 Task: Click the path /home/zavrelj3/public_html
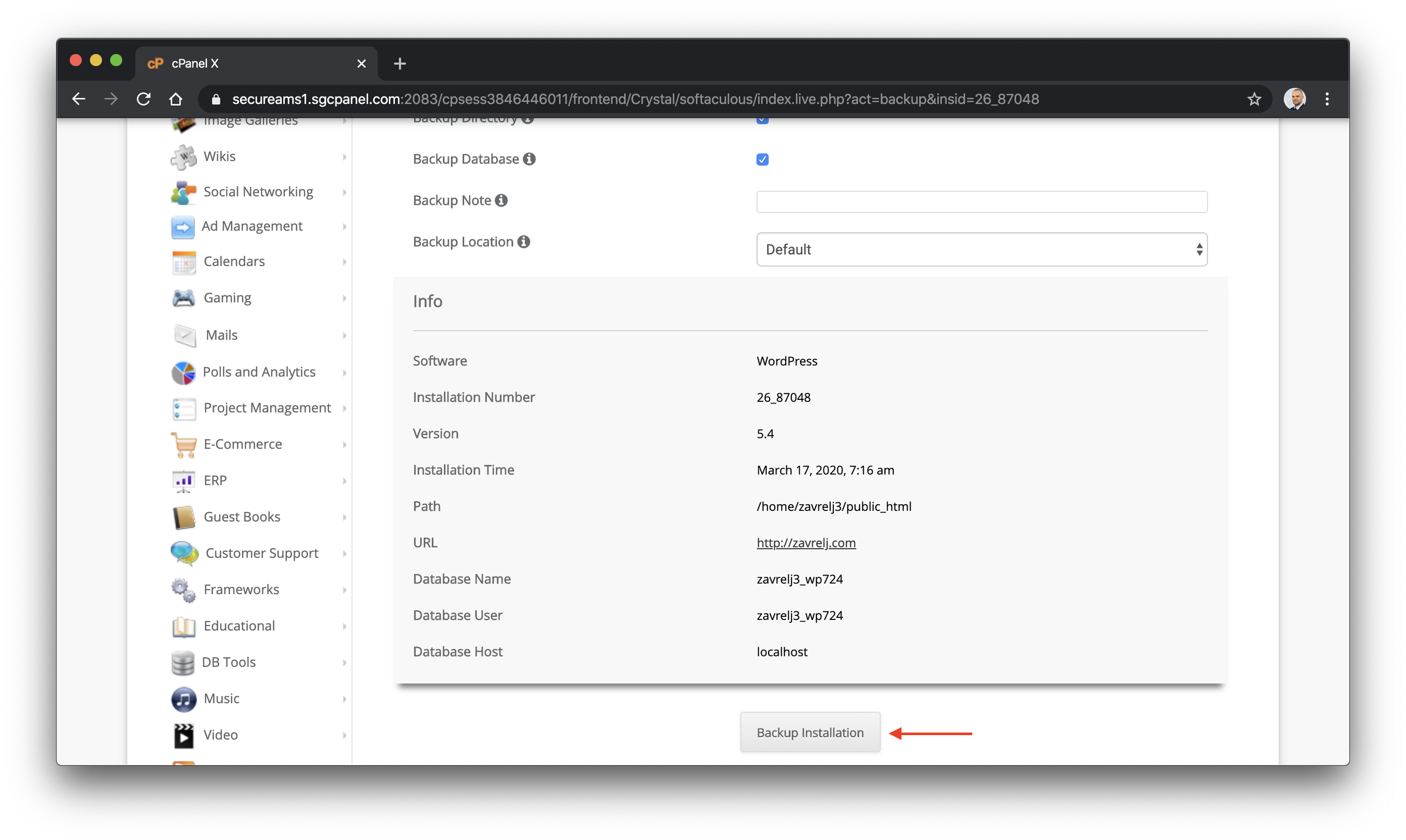point(834,507)
